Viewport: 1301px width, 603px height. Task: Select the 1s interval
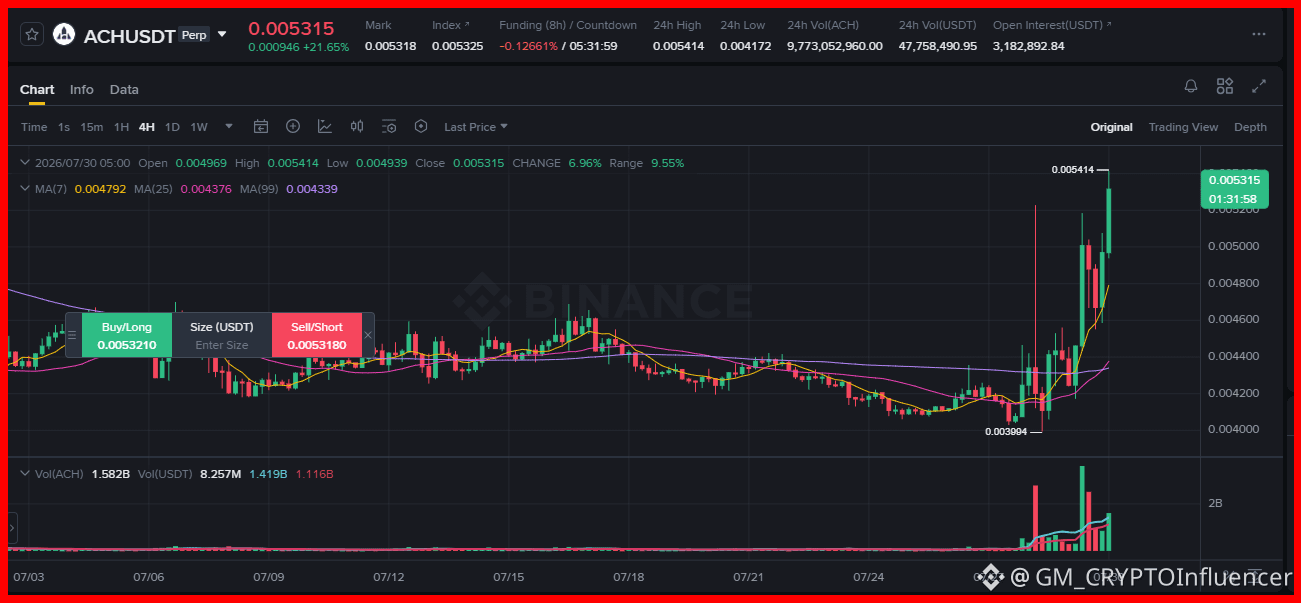click(64, 127)
